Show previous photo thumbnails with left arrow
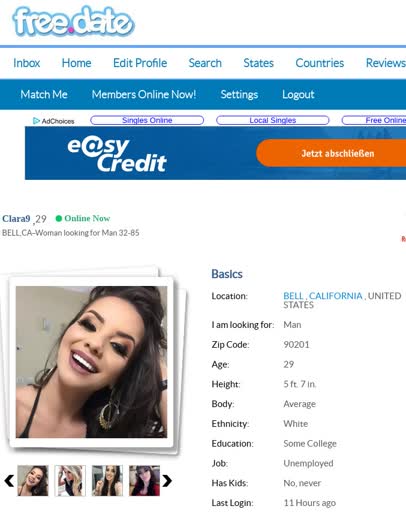The width and height of the screenshot is (406, 512). click(x=9, y=480)
